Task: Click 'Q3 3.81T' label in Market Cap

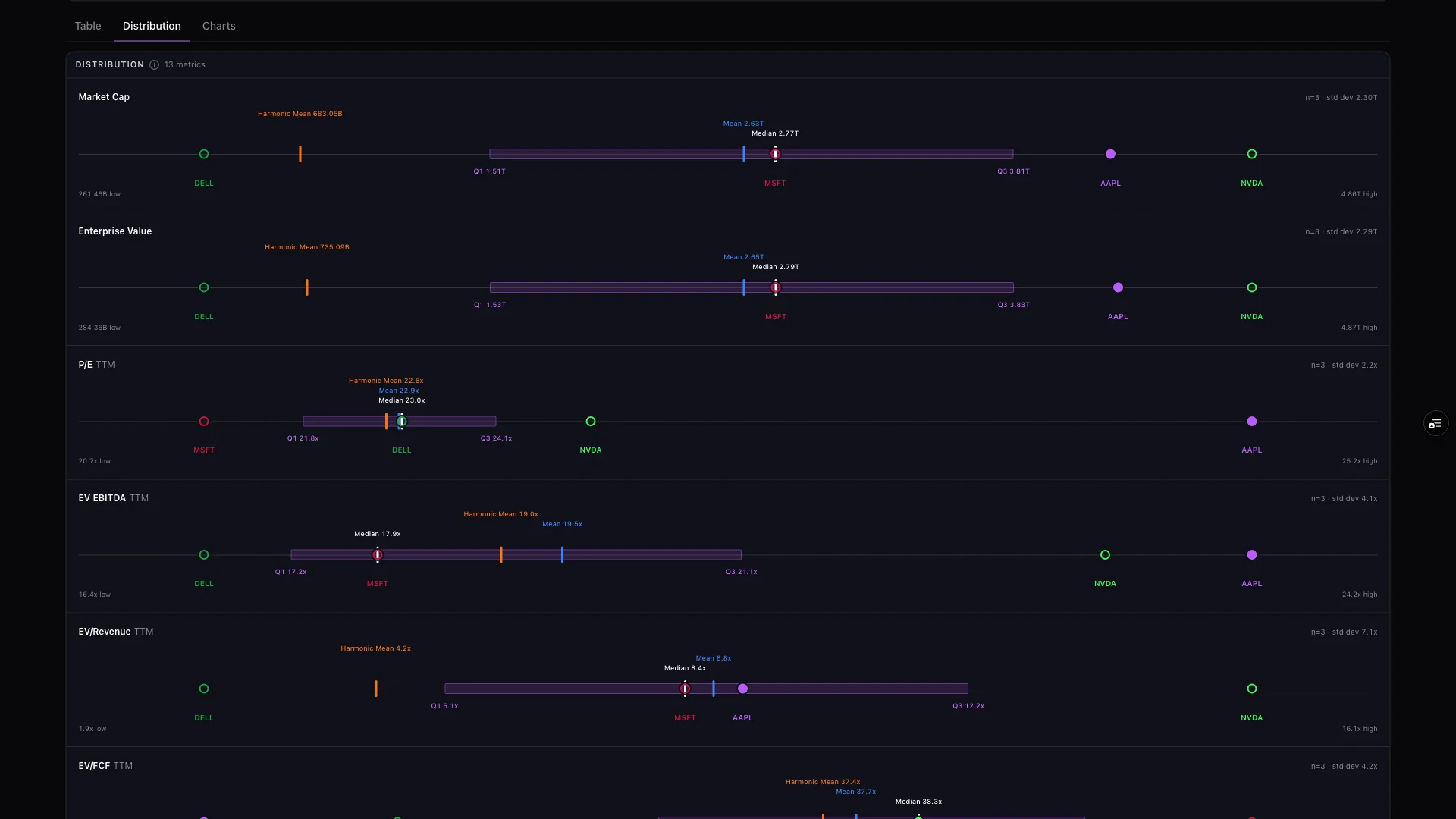Action: click(x=1014, y=171)
